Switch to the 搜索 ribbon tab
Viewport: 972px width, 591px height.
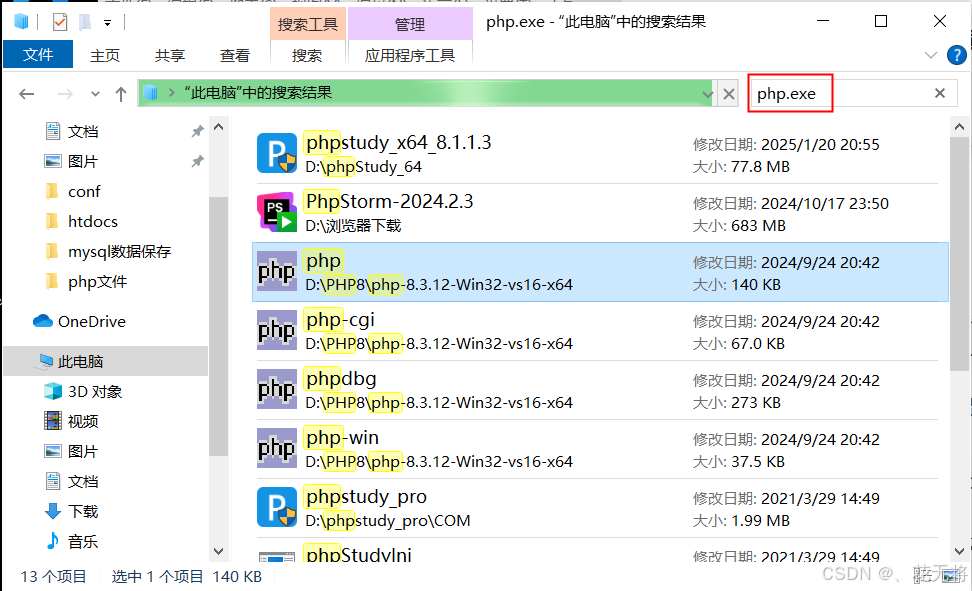tap(307, 55)
